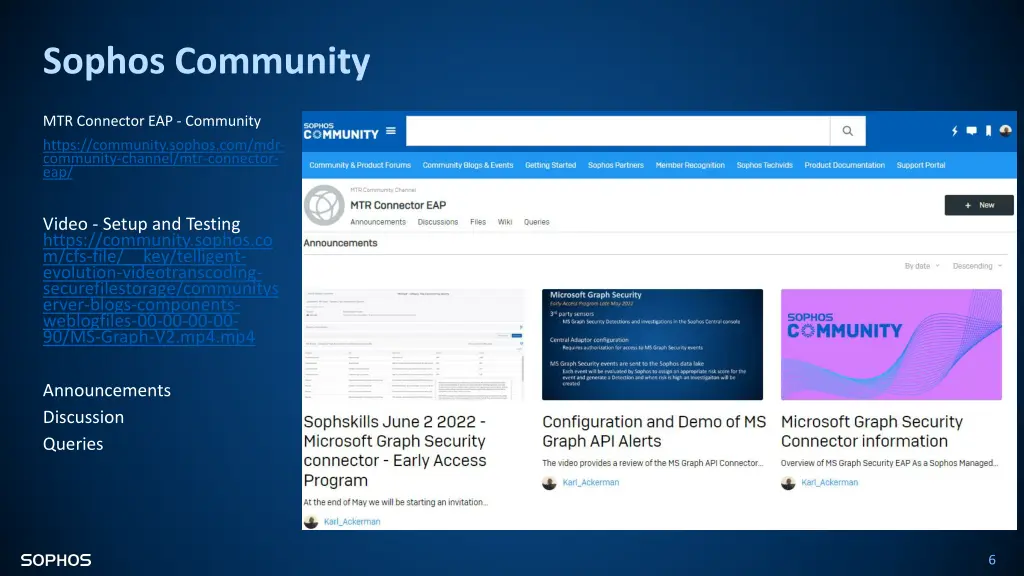Click the MTR Community Channel breadcrumb
Screen dimensions: 1024x576
tap(383, 190)
